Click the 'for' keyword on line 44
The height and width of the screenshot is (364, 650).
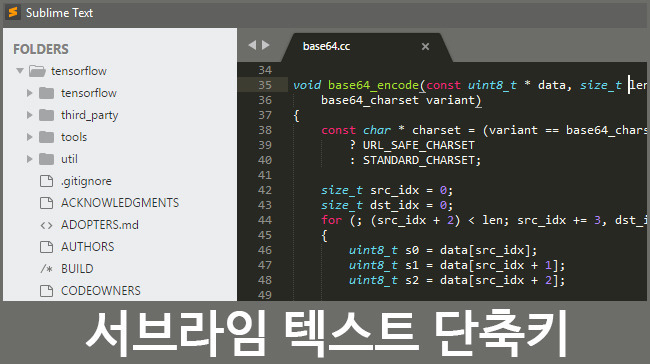pyautogui.click(x=332, y=220)
